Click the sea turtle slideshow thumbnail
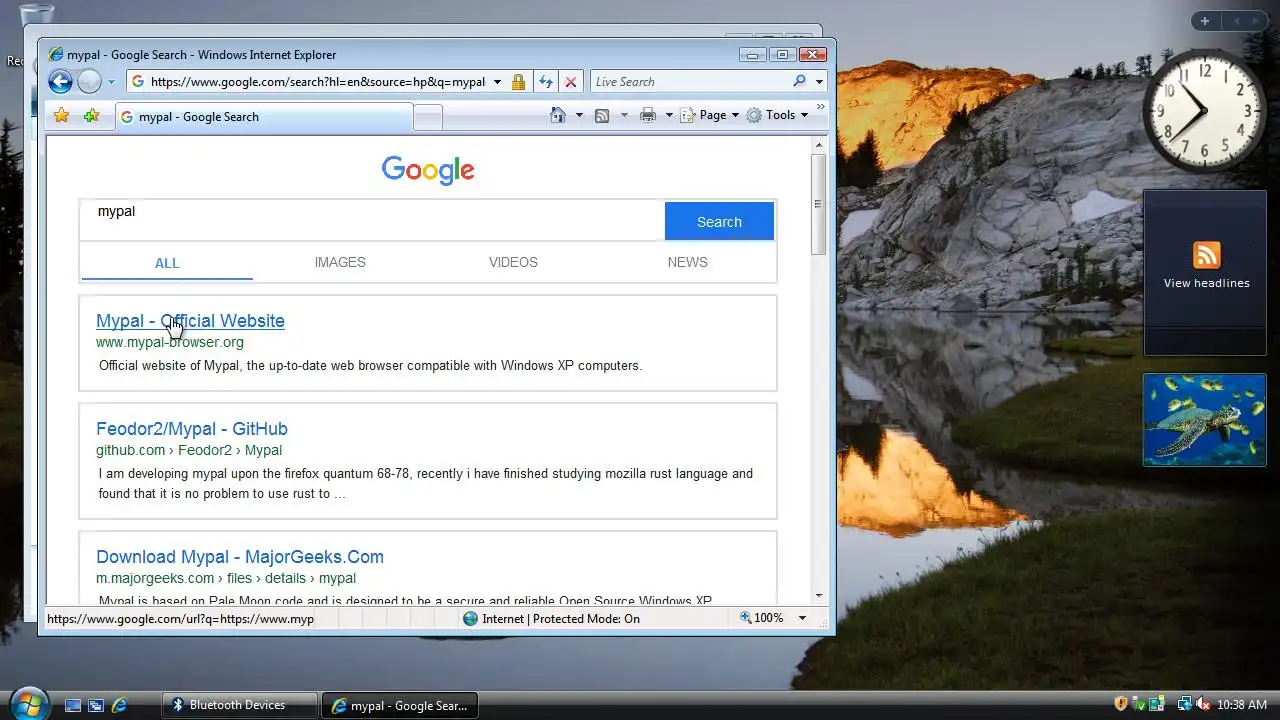 (1204, 420)
